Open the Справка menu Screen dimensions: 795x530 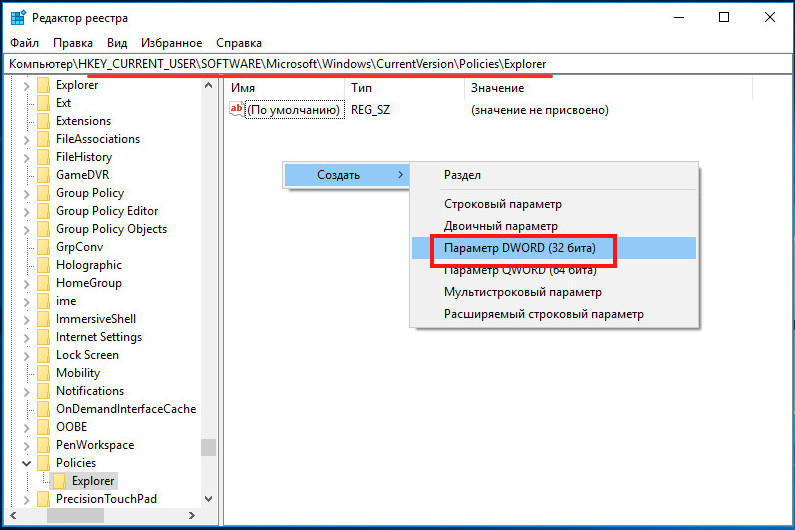[239, 43]
